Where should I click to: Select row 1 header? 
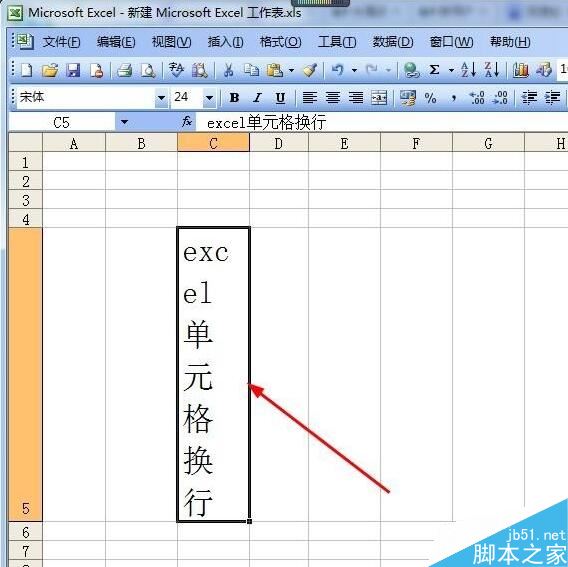[25, 162]
